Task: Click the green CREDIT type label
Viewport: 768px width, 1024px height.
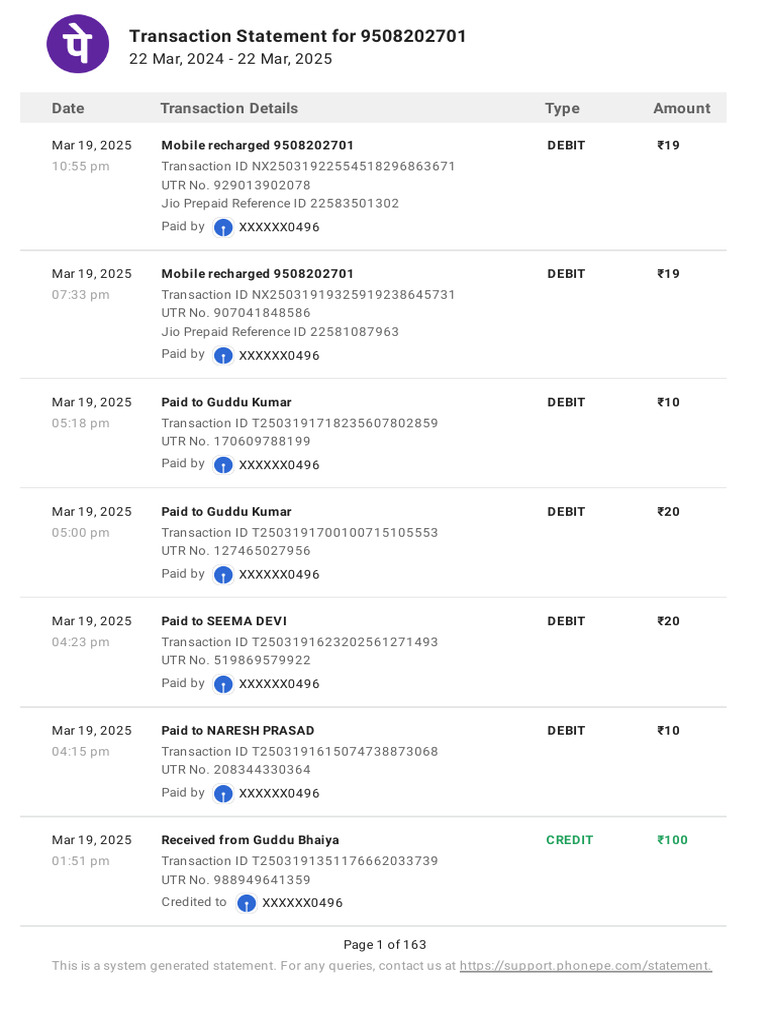Action: tap(569, 840)
